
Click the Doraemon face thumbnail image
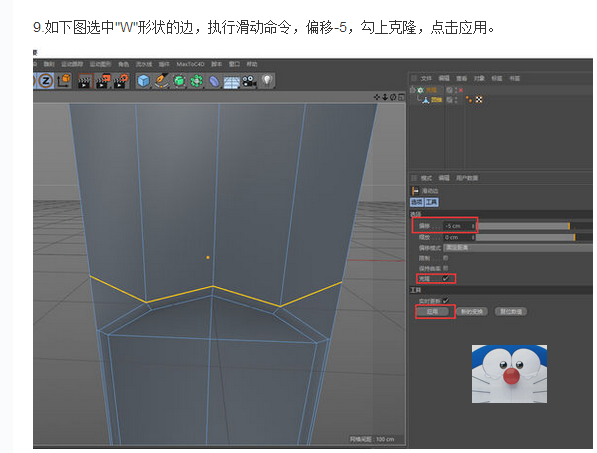click(509, 374)
